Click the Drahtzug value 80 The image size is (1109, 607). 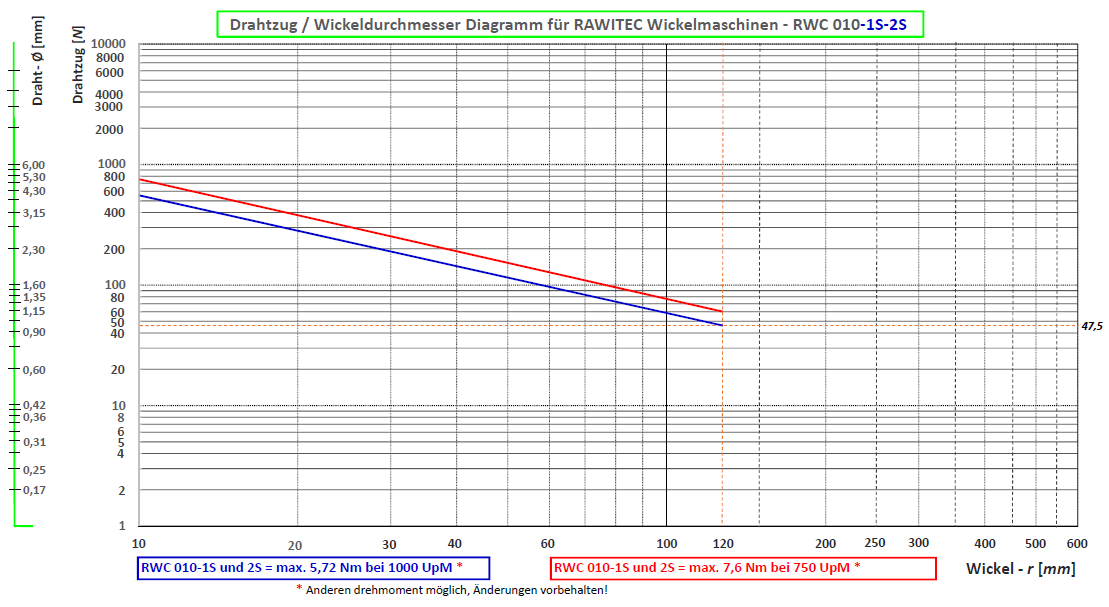coord(117,298)
